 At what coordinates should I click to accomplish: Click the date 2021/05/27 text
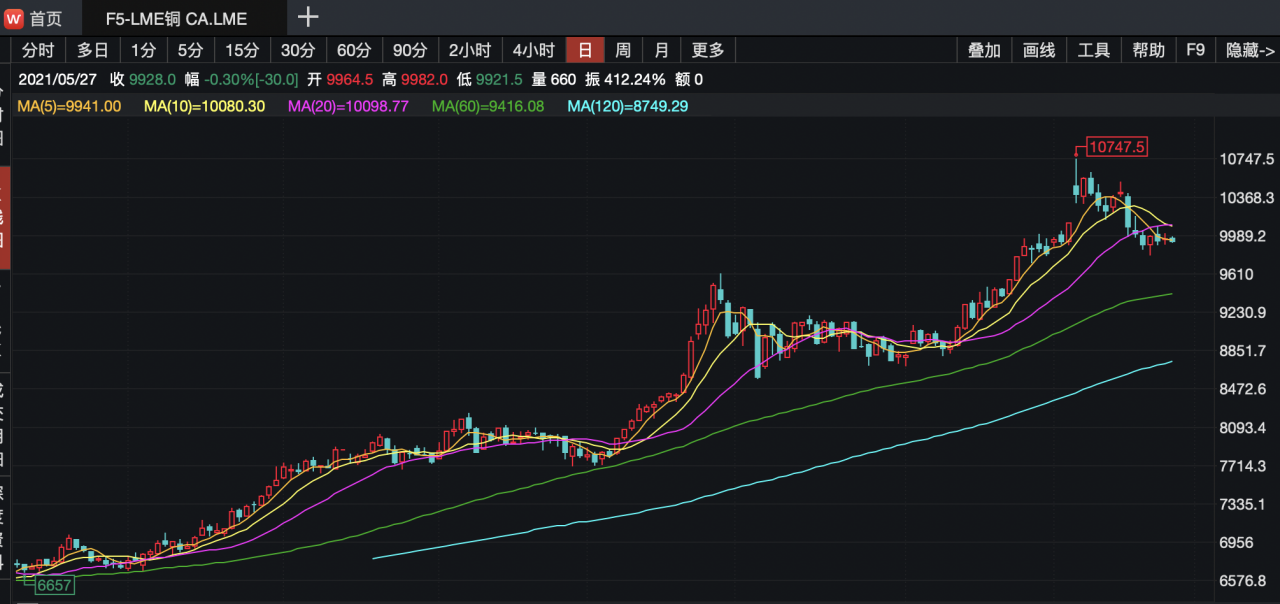[x=58, y=80]
